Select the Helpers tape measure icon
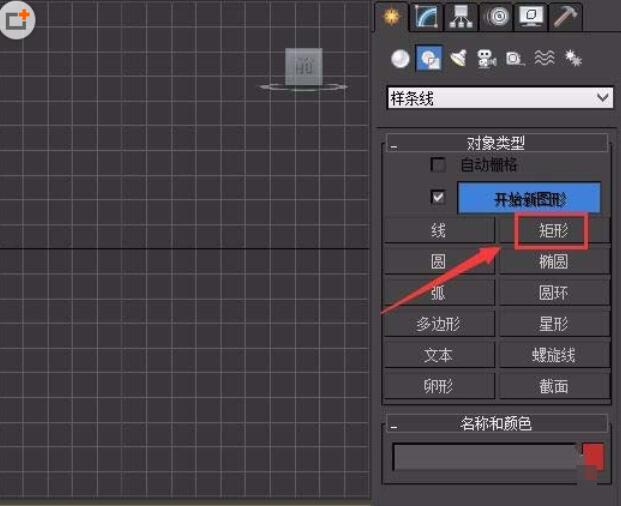 coord(515,59)
